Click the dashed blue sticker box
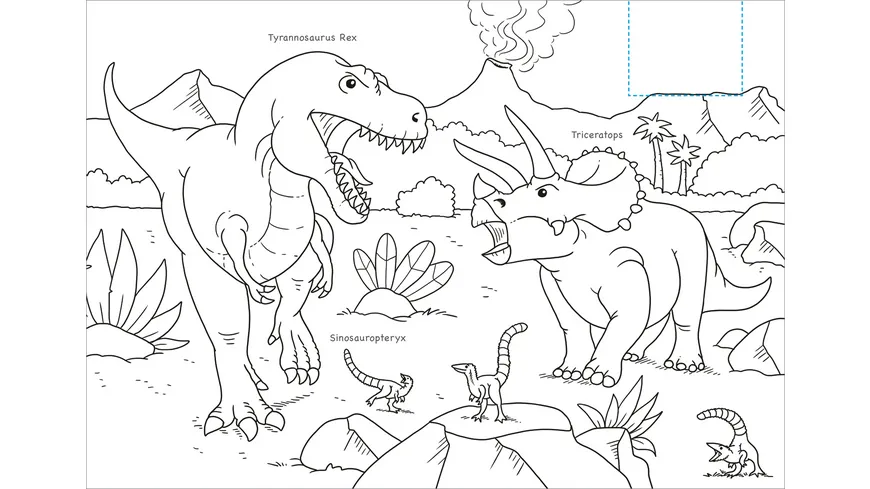870x489 pixels. point(685,48)
